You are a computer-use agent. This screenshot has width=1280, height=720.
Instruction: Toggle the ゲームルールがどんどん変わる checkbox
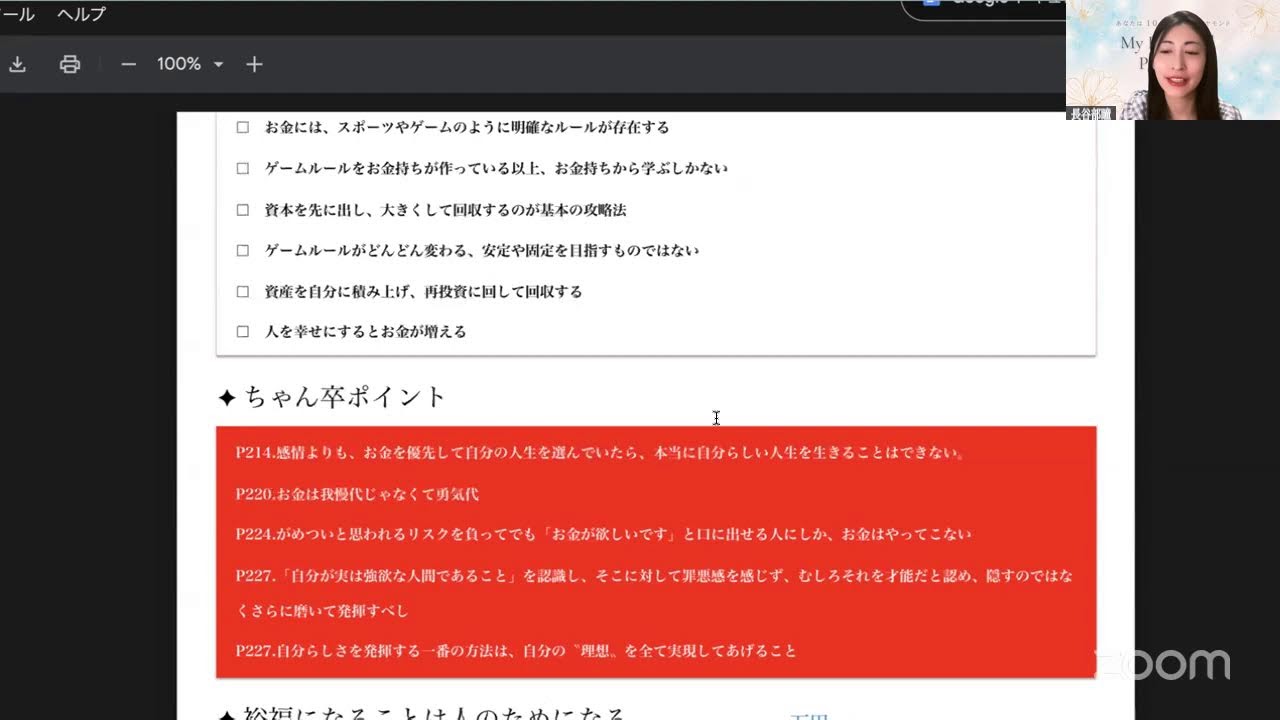click(242, 250)
